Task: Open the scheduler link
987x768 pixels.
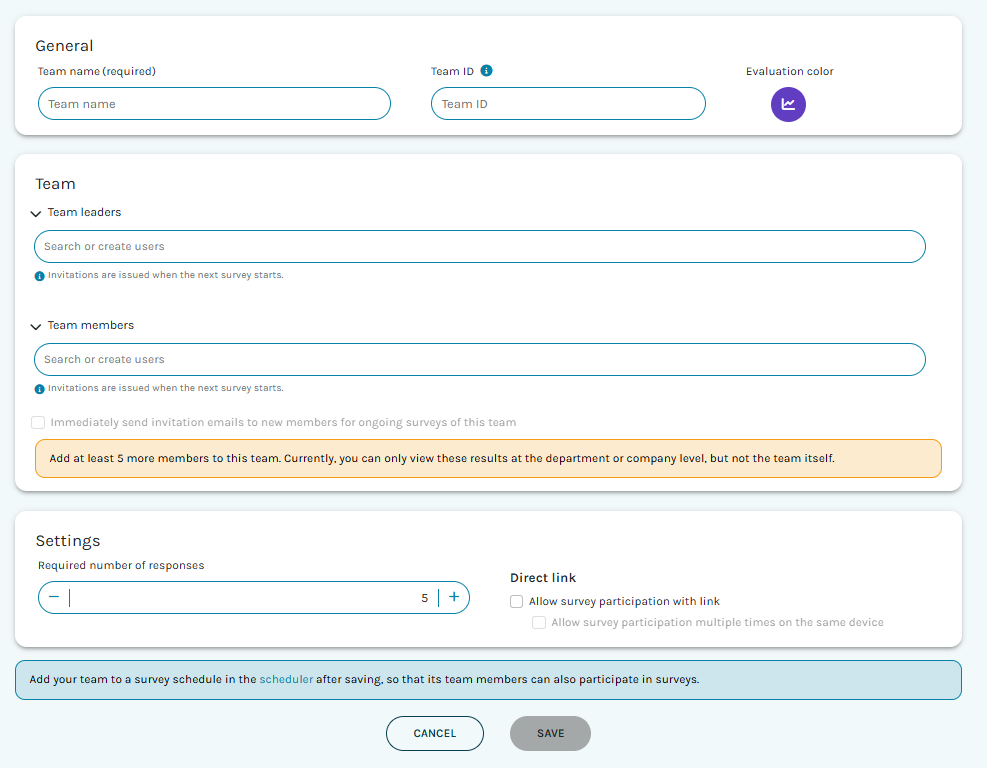Action: coord(286,679)
